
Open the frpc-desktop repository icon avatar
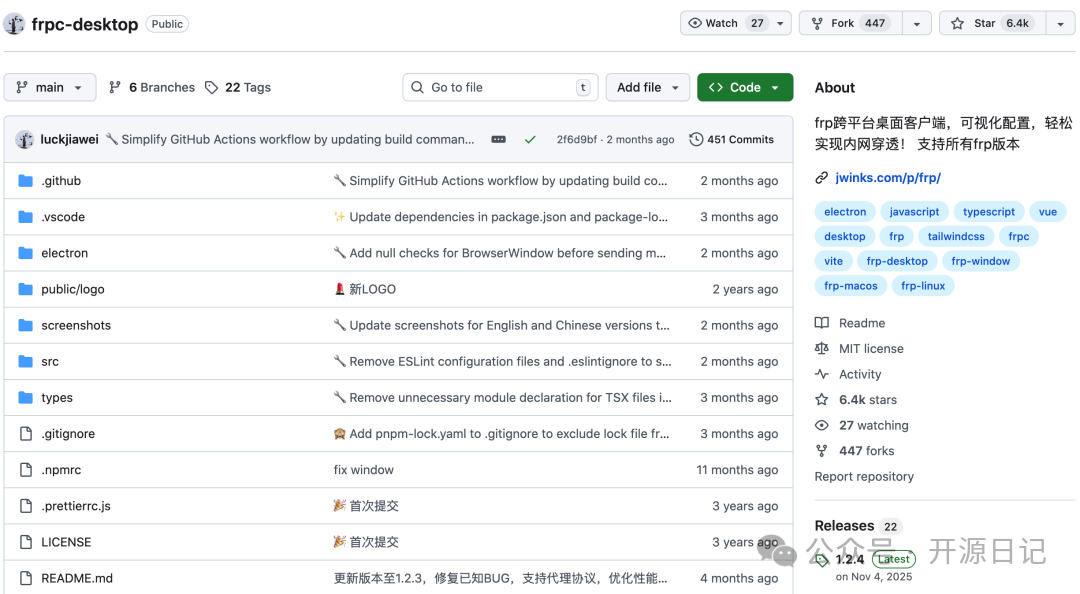(16, 24)
